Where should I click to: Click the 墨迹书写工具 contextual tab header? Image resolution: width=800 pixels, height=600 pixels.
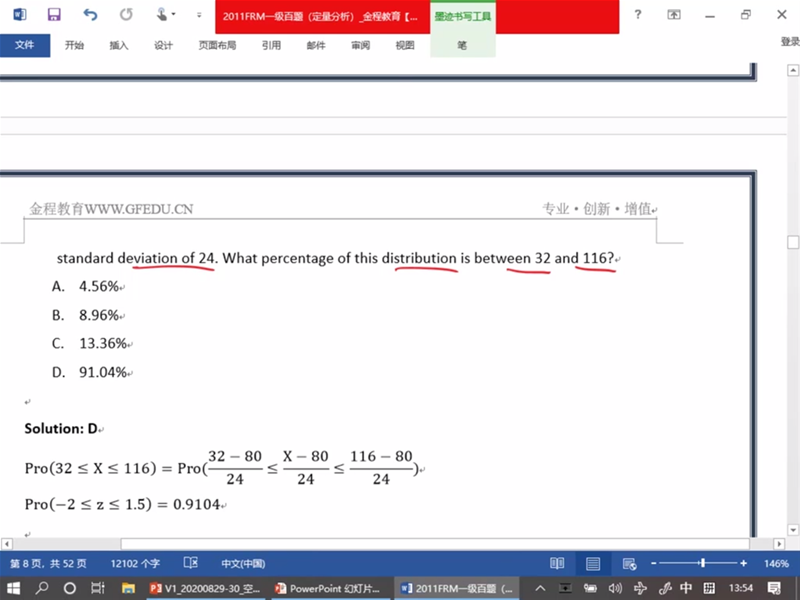(463, 17)
